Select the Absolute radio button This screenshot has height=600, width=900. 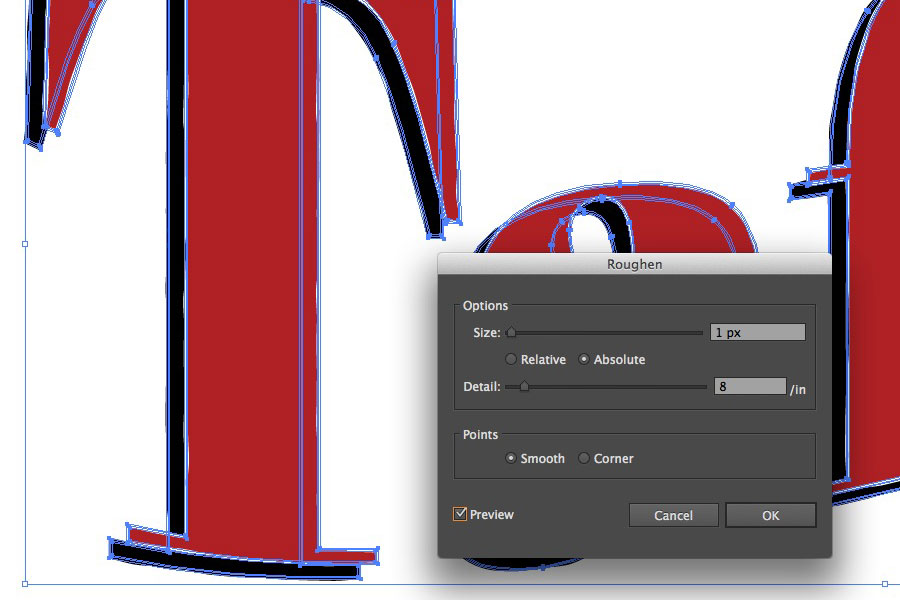coord(583,359)
